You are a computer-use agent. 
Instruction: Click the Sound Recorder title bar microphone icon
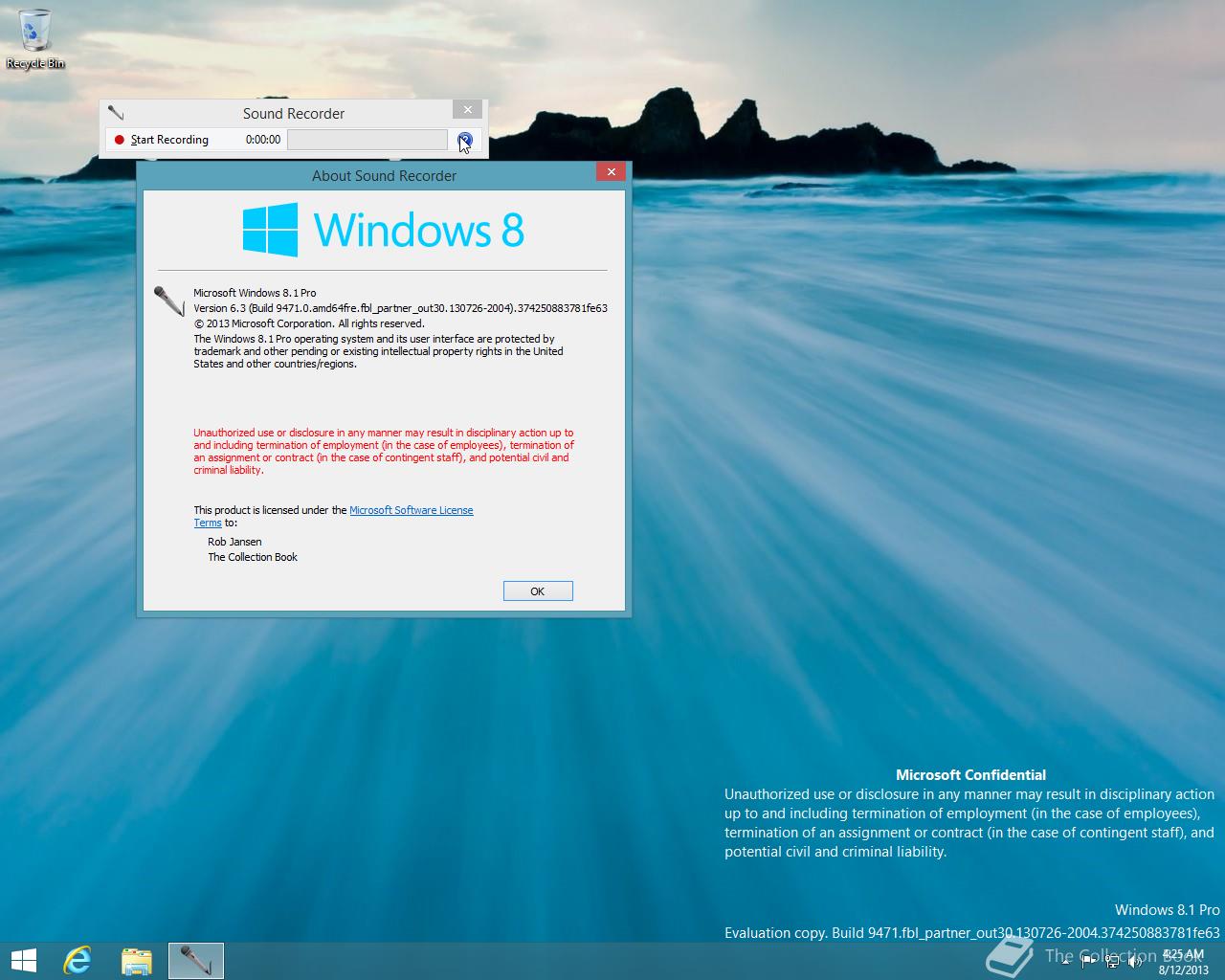pos(116,113)
